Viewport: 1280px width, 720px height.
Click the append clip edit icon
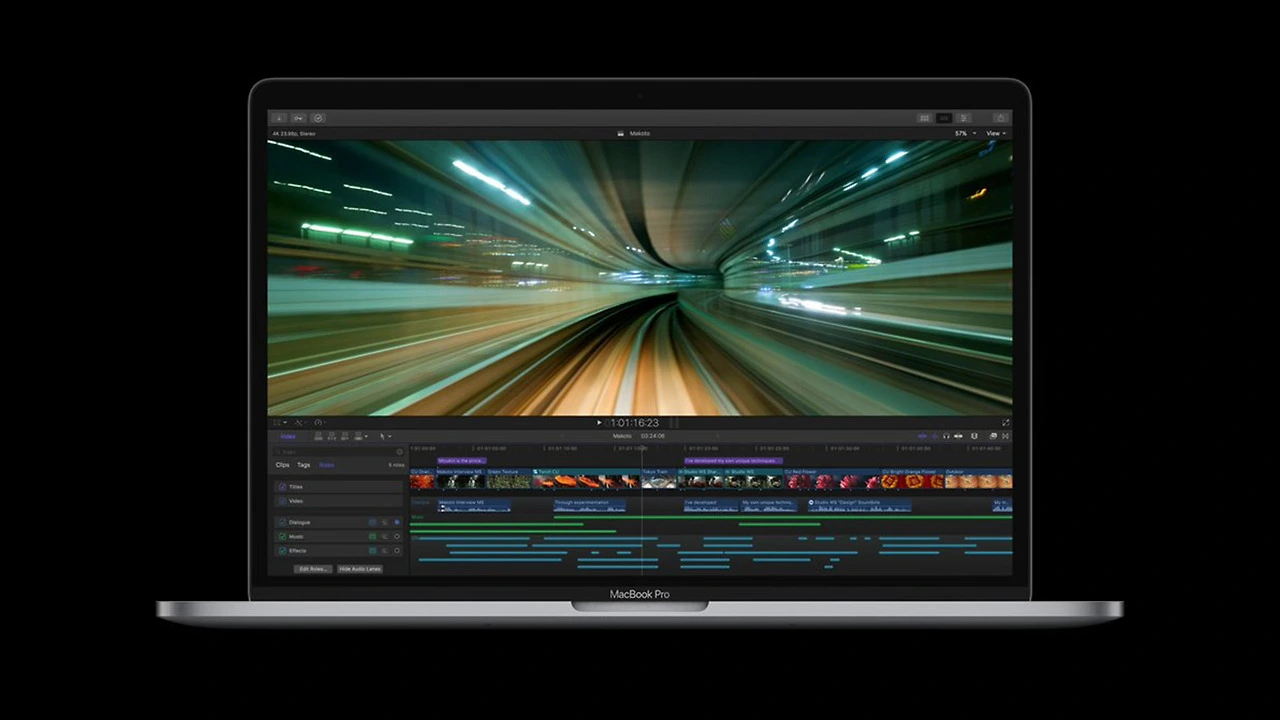pos(345,436)
